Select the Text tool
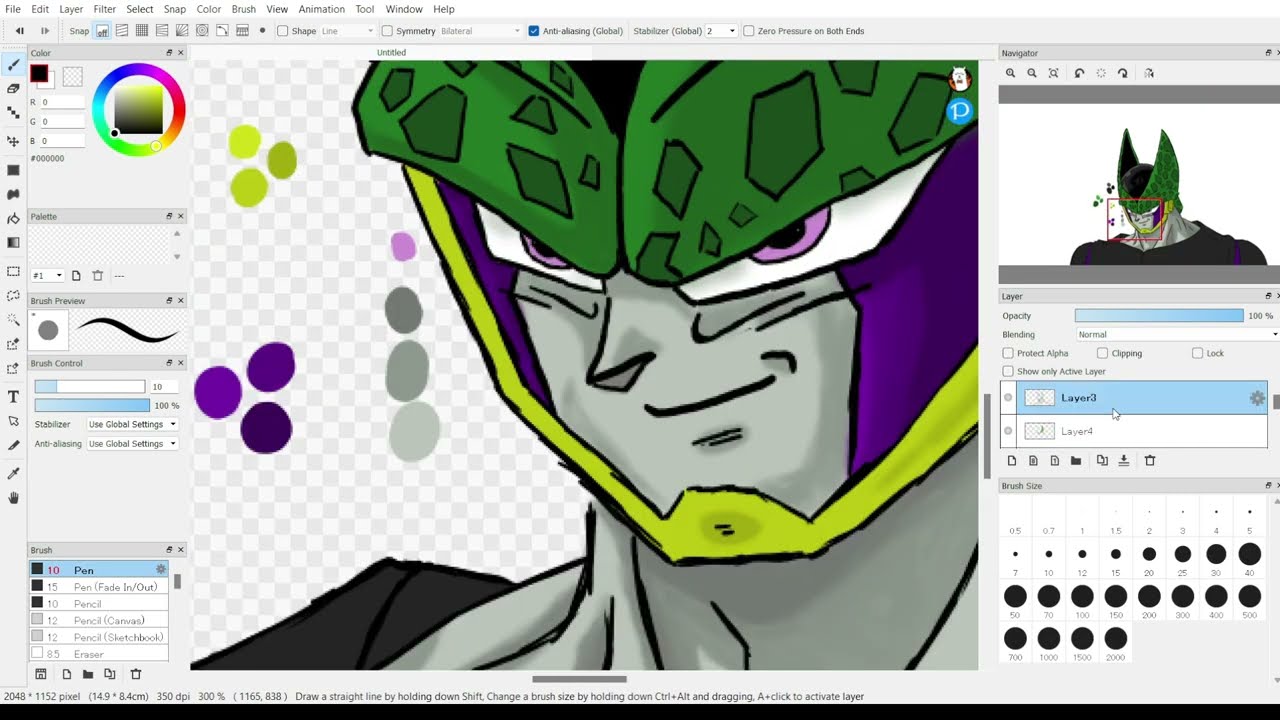This screenshot has height=720, width=1280. [x=13, y=397]
